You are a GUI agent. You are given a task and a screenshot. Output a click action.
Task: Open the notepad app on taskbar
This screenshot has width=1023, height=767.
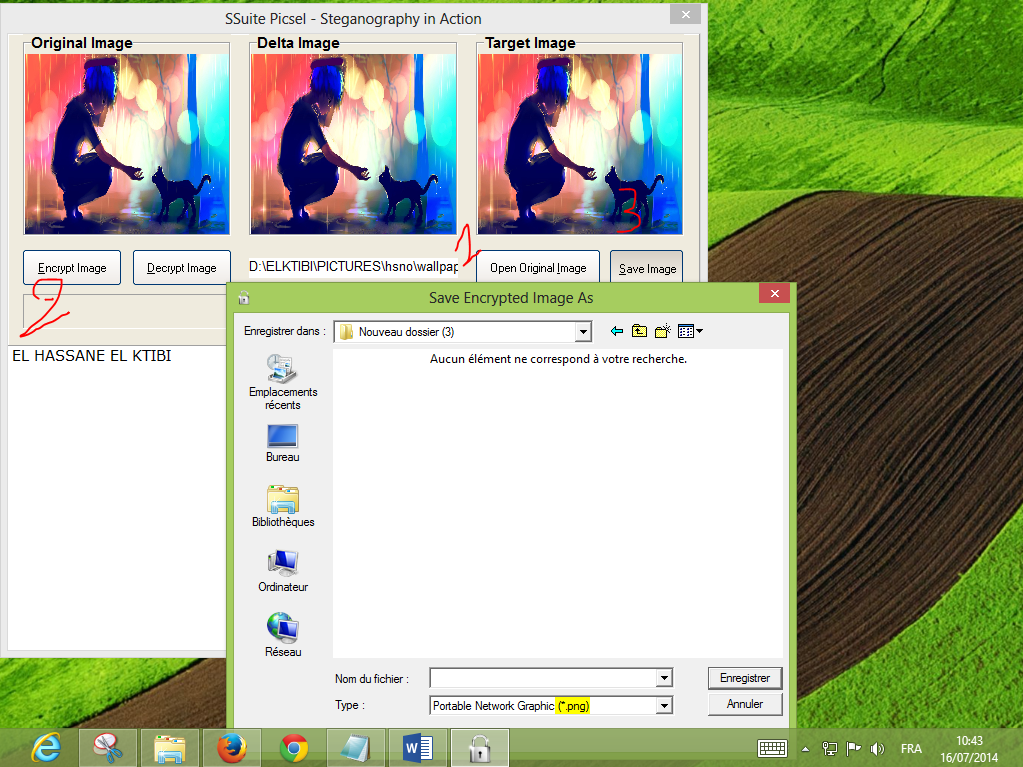[x=356, y=747]
